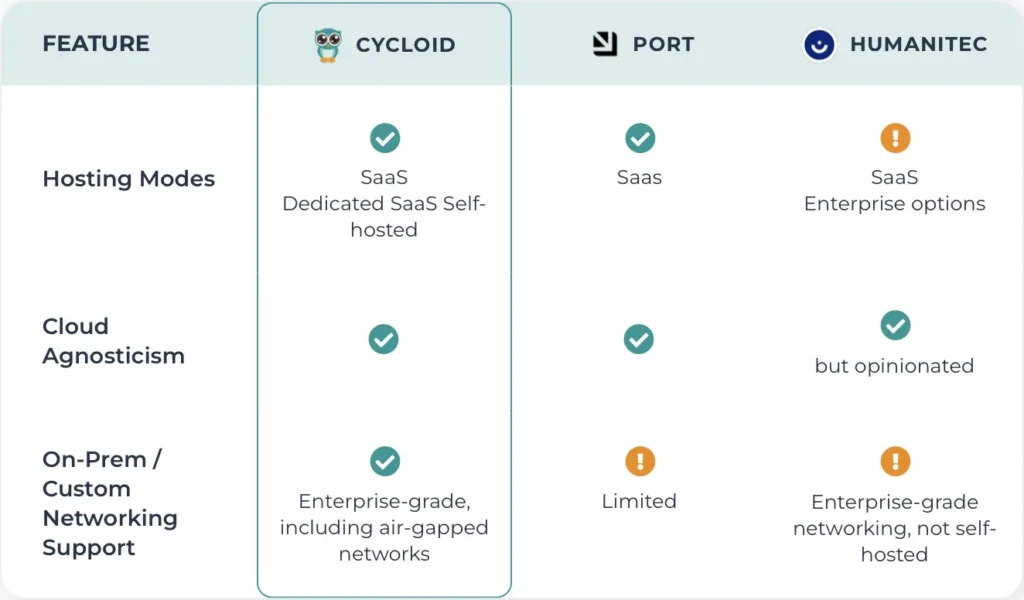Click Port's On-Prem warning icon
Screen dimensions: 1024x600
pos(640,461)
